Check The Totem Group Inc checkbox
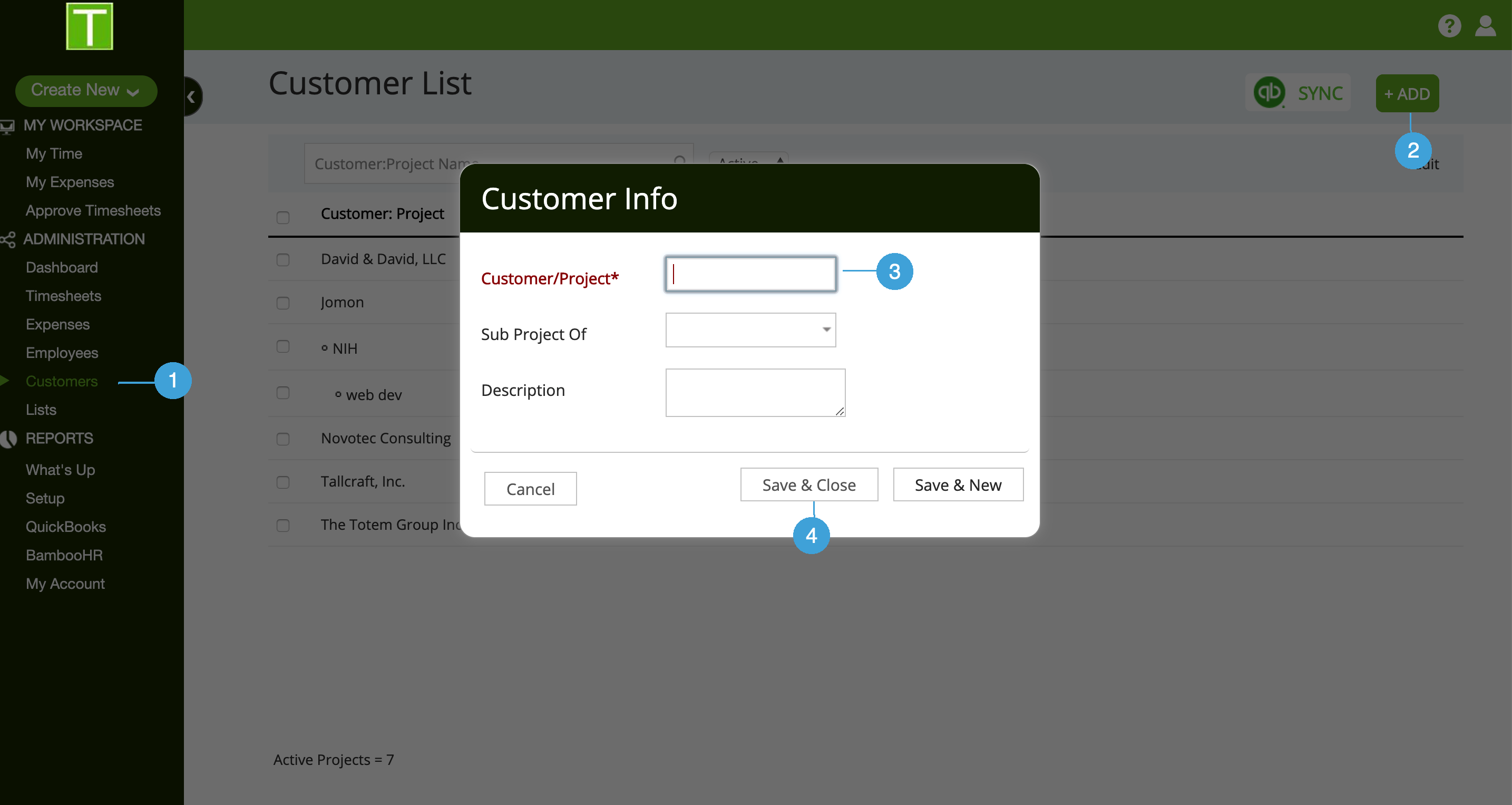The image size is (1512, 805). pyautogui.click(x=283, y=526)
